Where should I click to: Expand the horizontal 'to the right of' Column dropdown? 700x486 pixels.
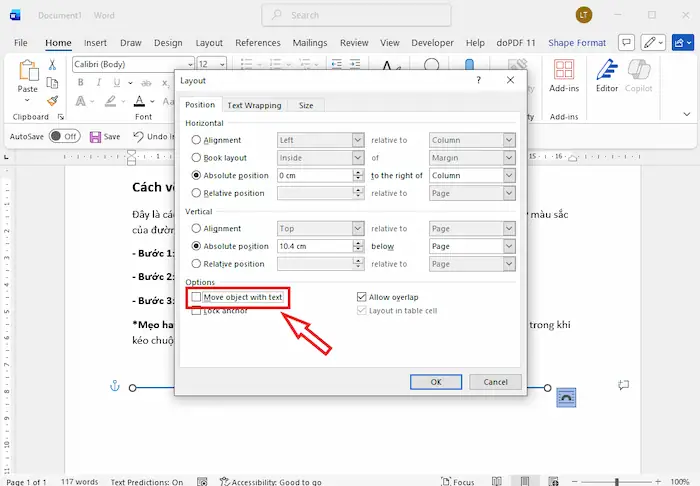[509, 175]
